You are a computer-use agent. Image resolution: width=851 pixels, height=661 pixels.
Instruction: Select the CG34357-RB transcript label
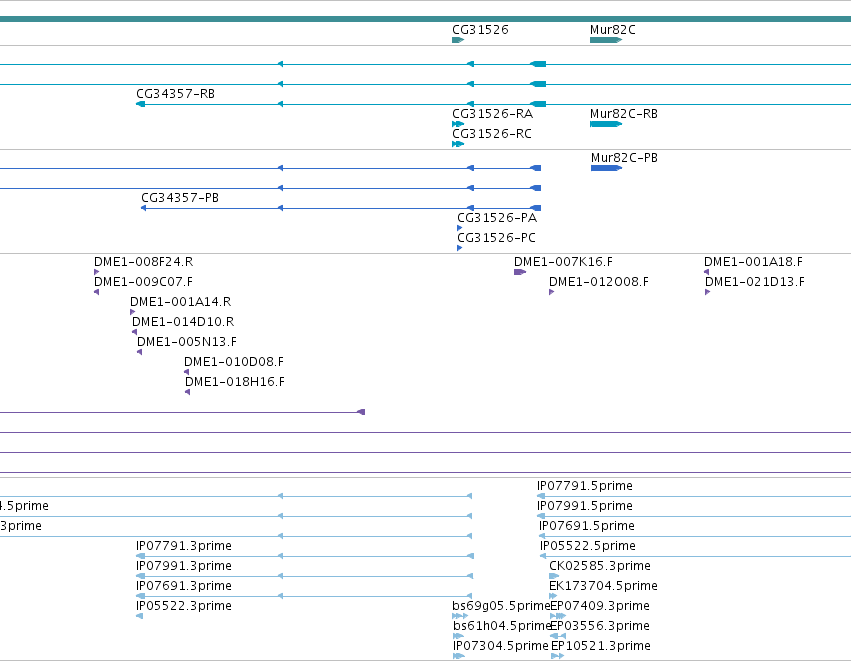(x=175, y=94)
